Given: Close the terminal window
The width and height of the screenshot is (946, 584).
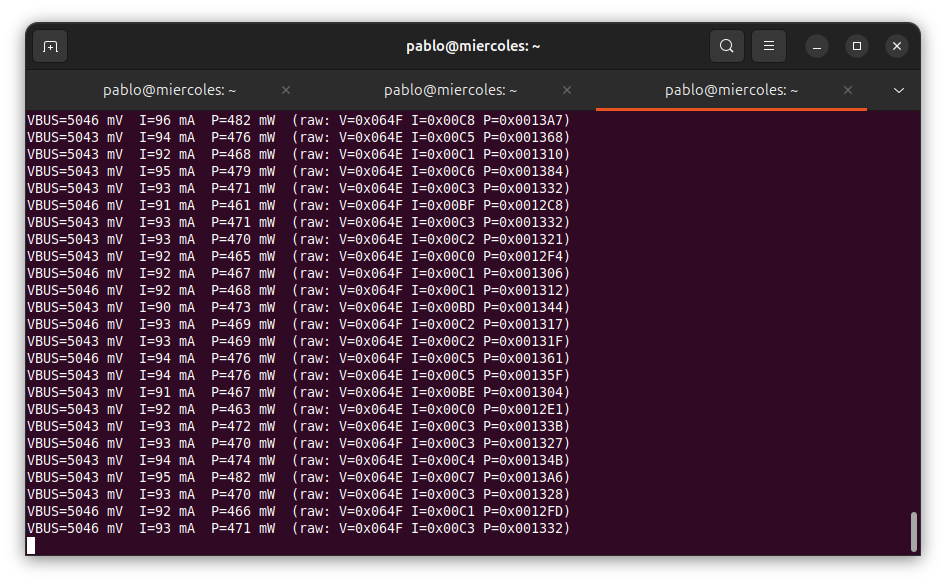Looking at the screenshot, I should pos(896,45).
